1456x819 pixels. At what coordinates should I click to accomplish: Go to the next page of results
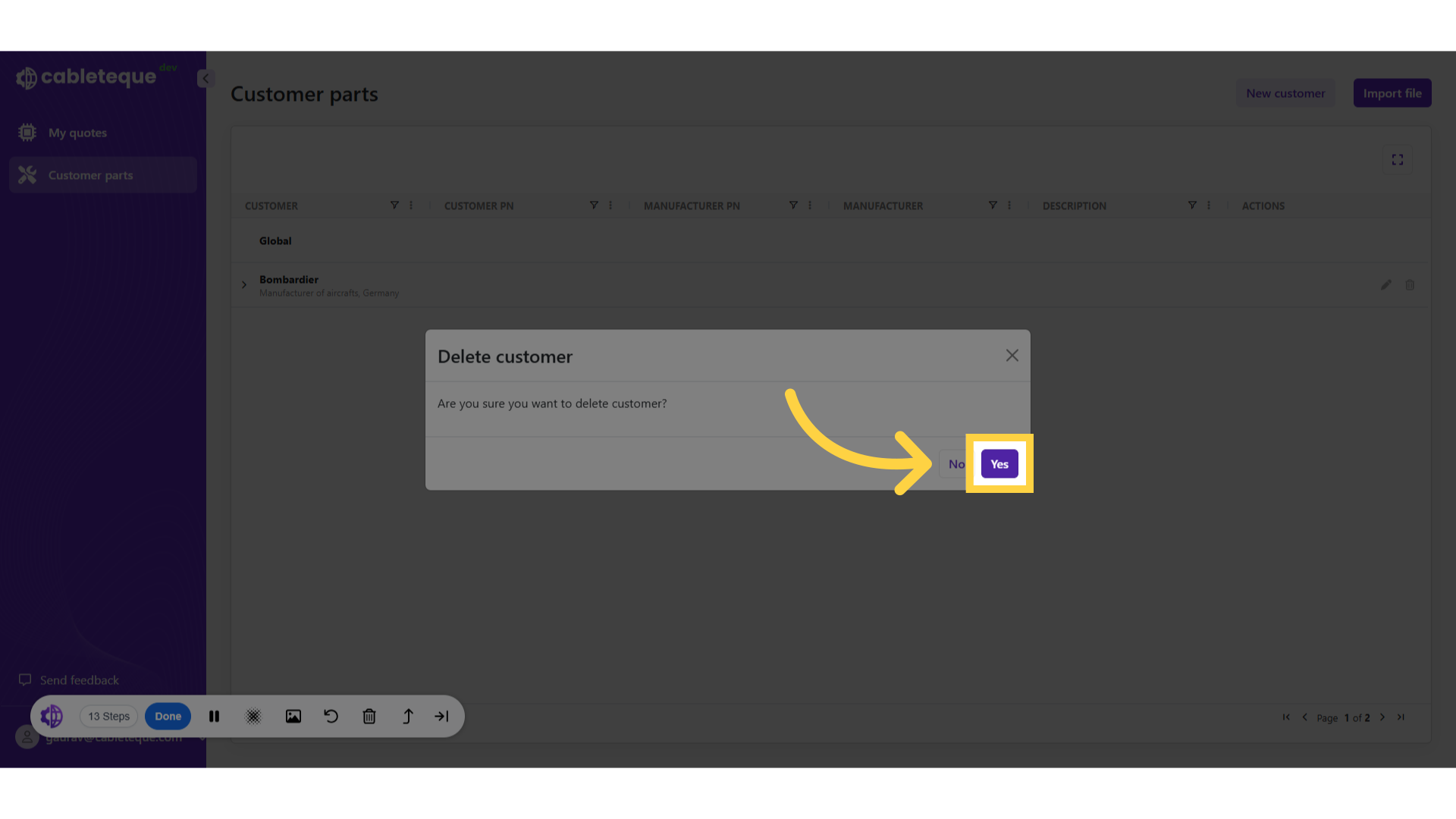[x=1382, y=717]
